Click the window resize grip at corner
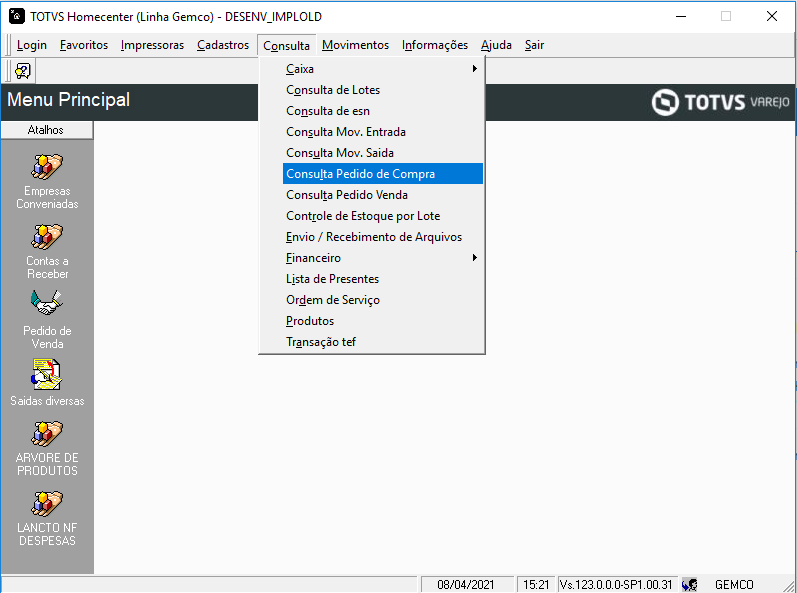 789,586
